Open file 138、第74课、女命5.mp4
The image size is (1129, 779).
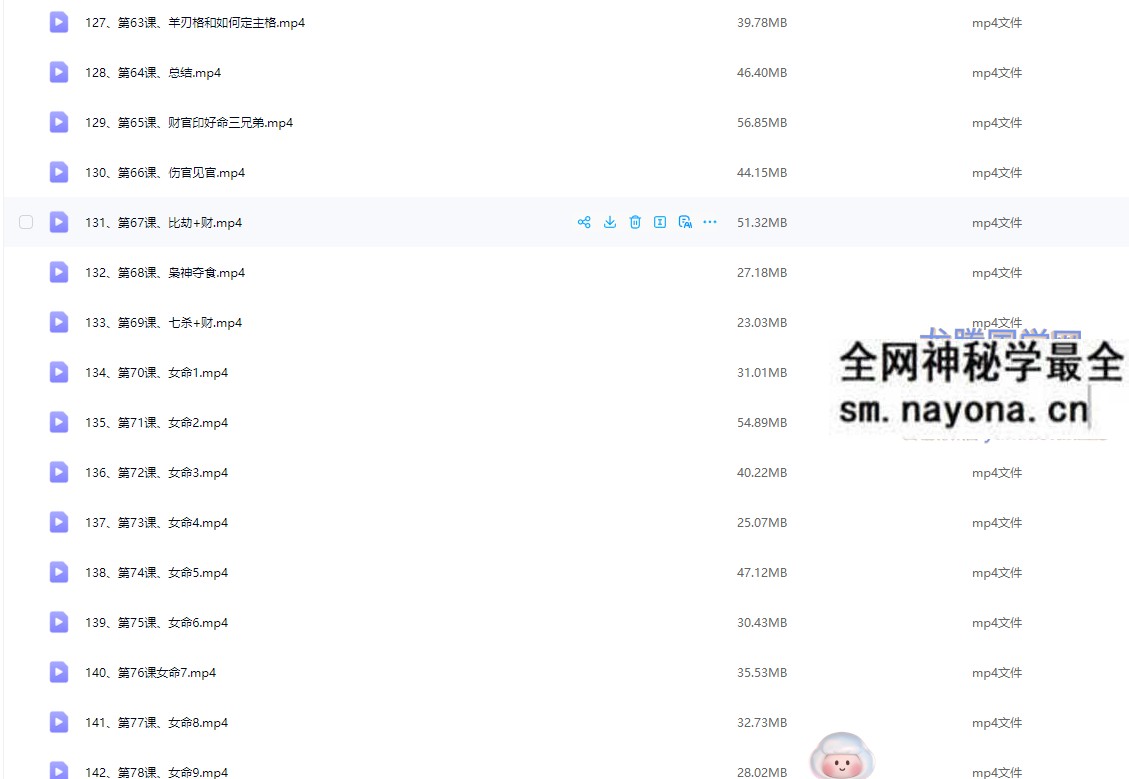(156, 572)
